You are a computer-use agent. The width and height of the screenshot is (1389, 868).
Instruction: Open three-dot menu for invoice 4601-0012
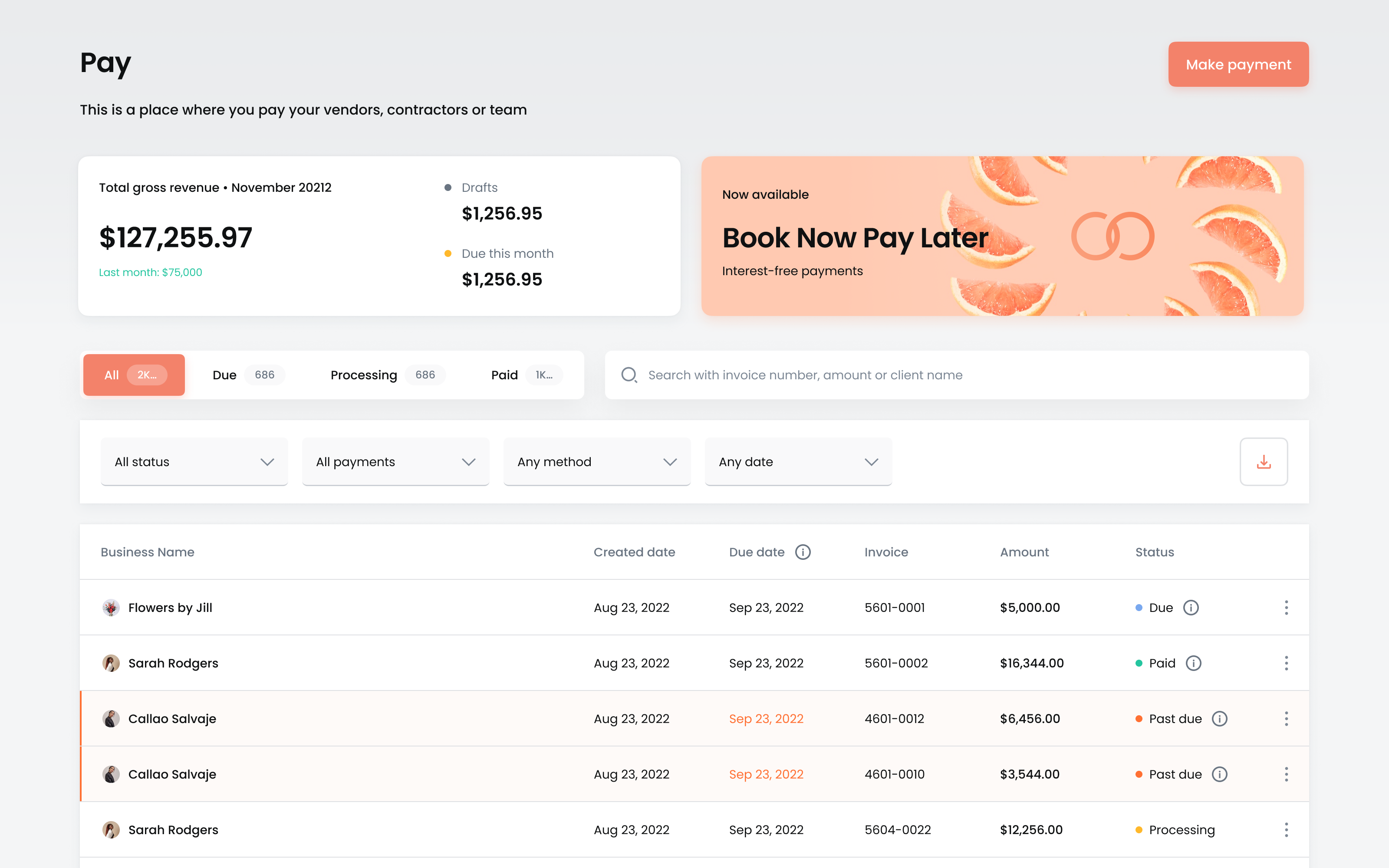[1286, 719]
